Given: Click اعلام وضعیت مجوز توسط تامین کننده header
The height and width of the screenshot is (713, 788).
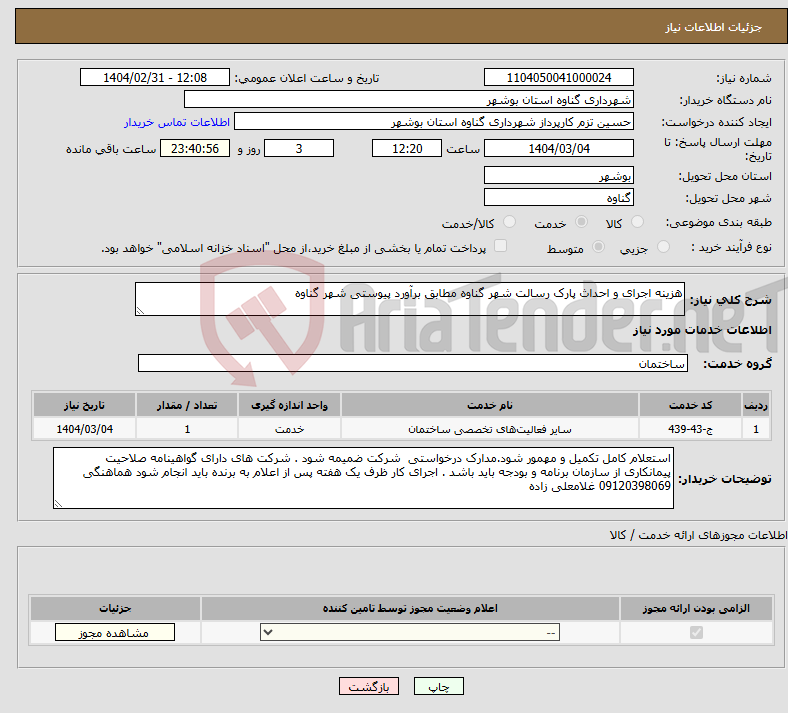Looking at the screenshot, I should 410,608.
